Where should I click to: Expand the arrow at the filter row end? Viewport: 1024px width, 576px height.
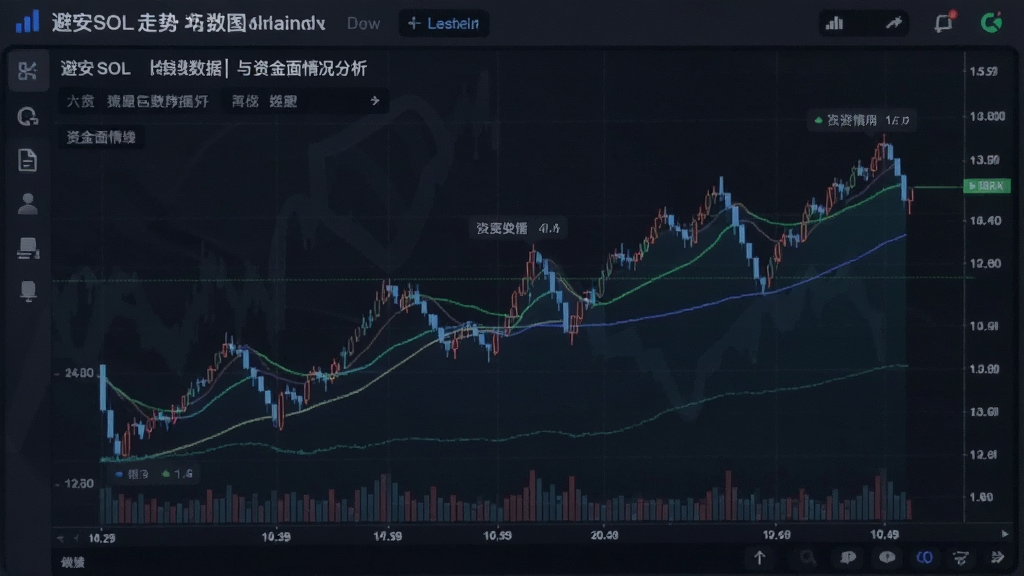375,101
